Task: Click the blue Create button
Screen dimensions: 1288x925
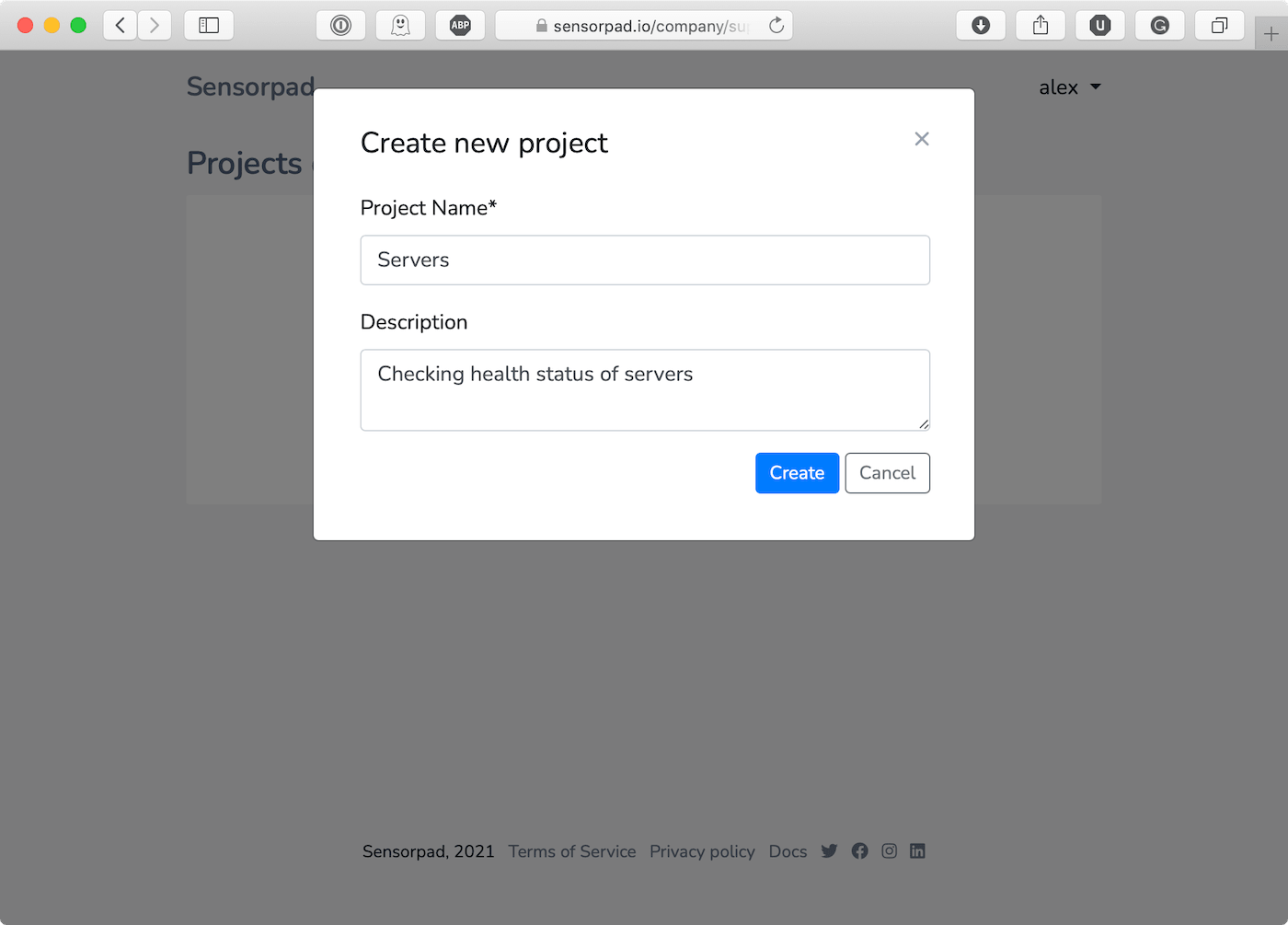Action: click(x=797, y=473)
